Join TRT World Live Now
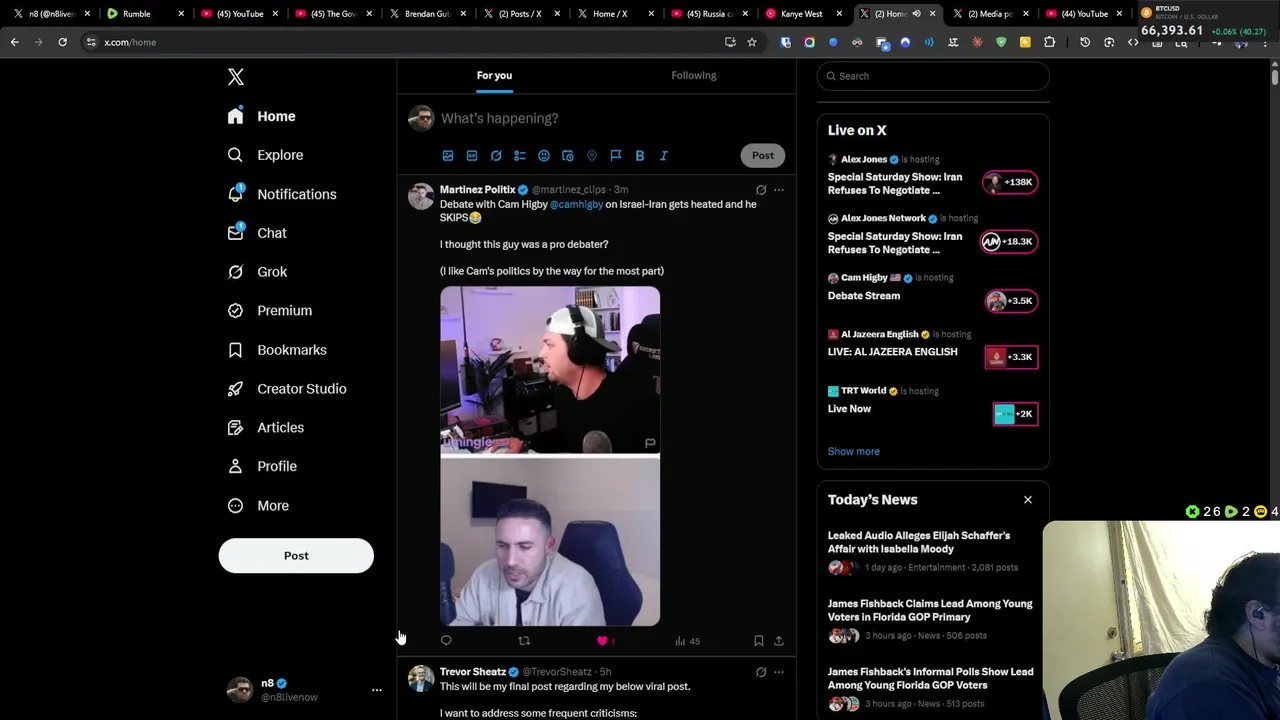This screenshot has width=1280, height=720. coord(1015,414)
